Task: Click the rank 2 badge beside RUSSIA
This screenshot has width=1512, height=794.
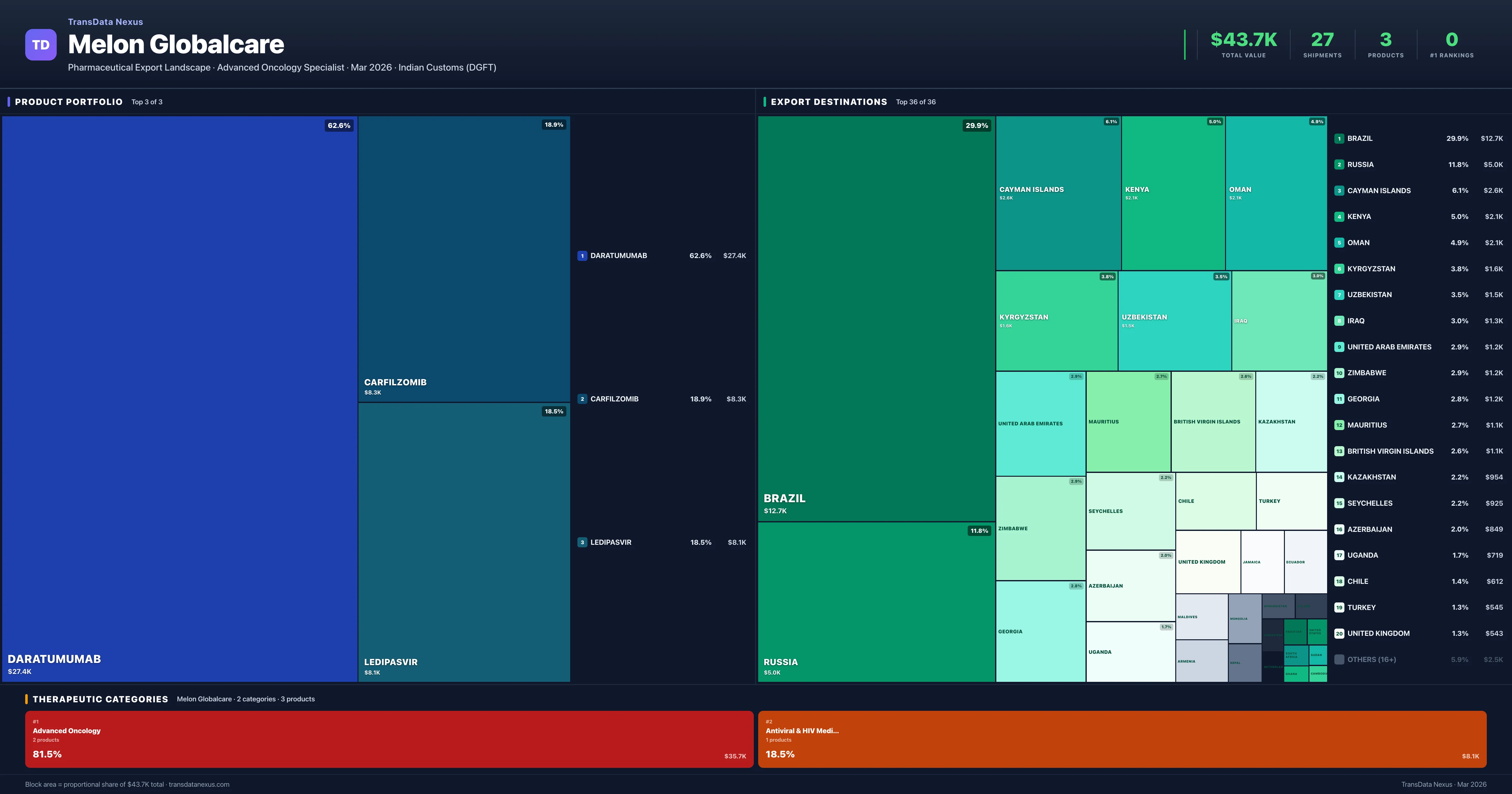Action: (1339, 164)
